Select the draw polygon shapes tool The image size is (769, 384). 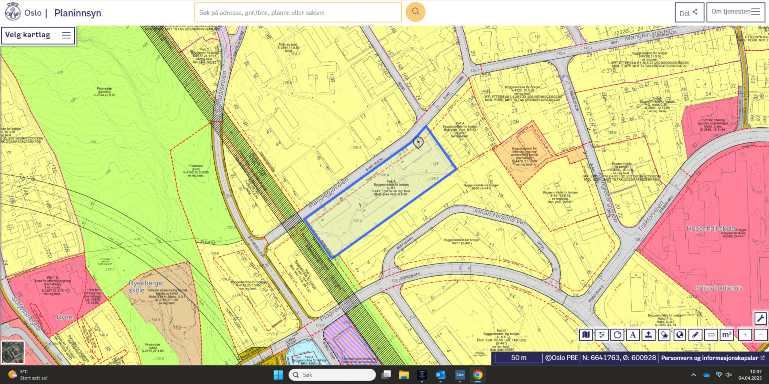pos(664,335)
